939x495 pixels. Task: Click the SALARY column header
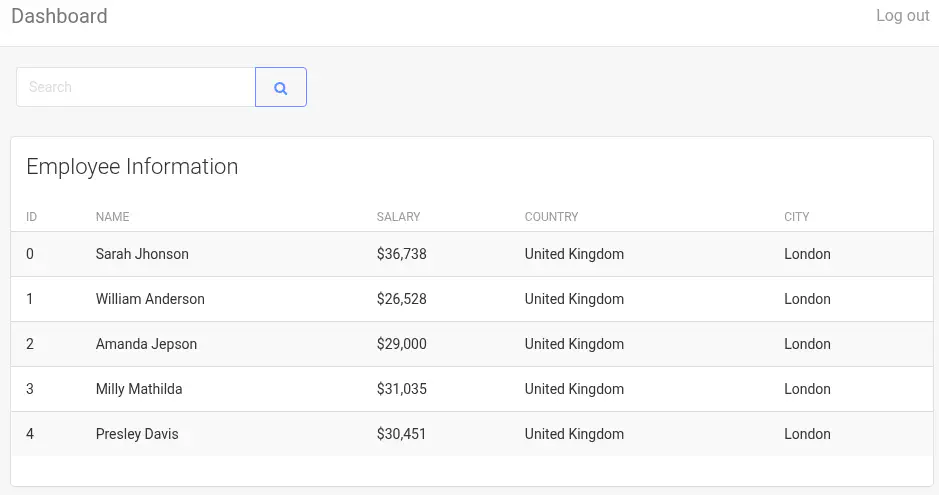398,217
